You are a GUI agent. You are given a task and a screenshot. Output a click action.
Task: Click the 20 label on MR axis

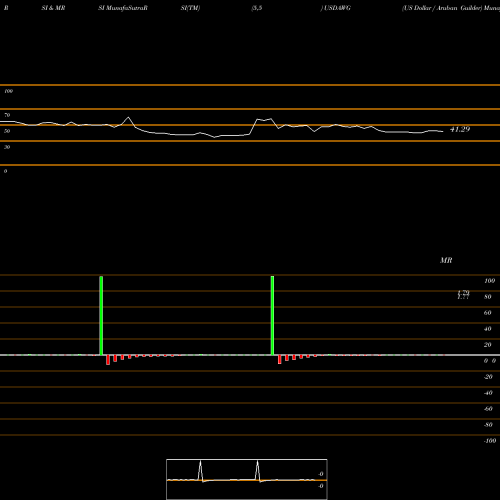pos(488,345)
